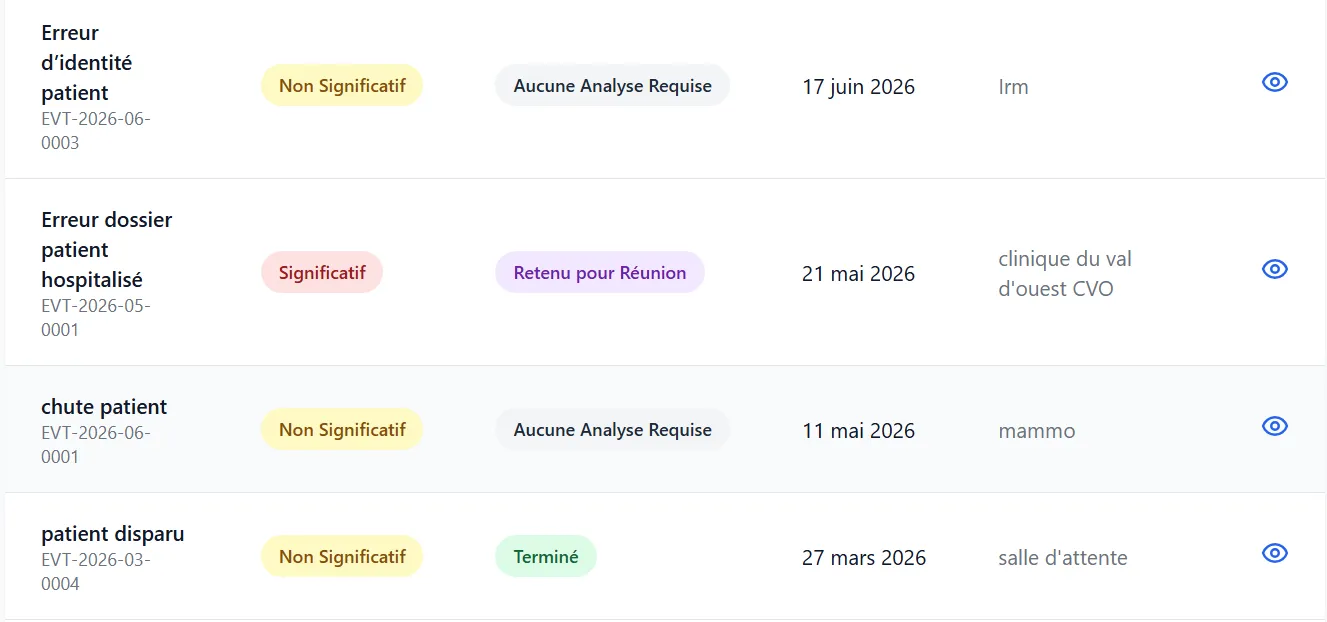
Task: Click event reference EVT-2026-03-0004
Action: 96,571
